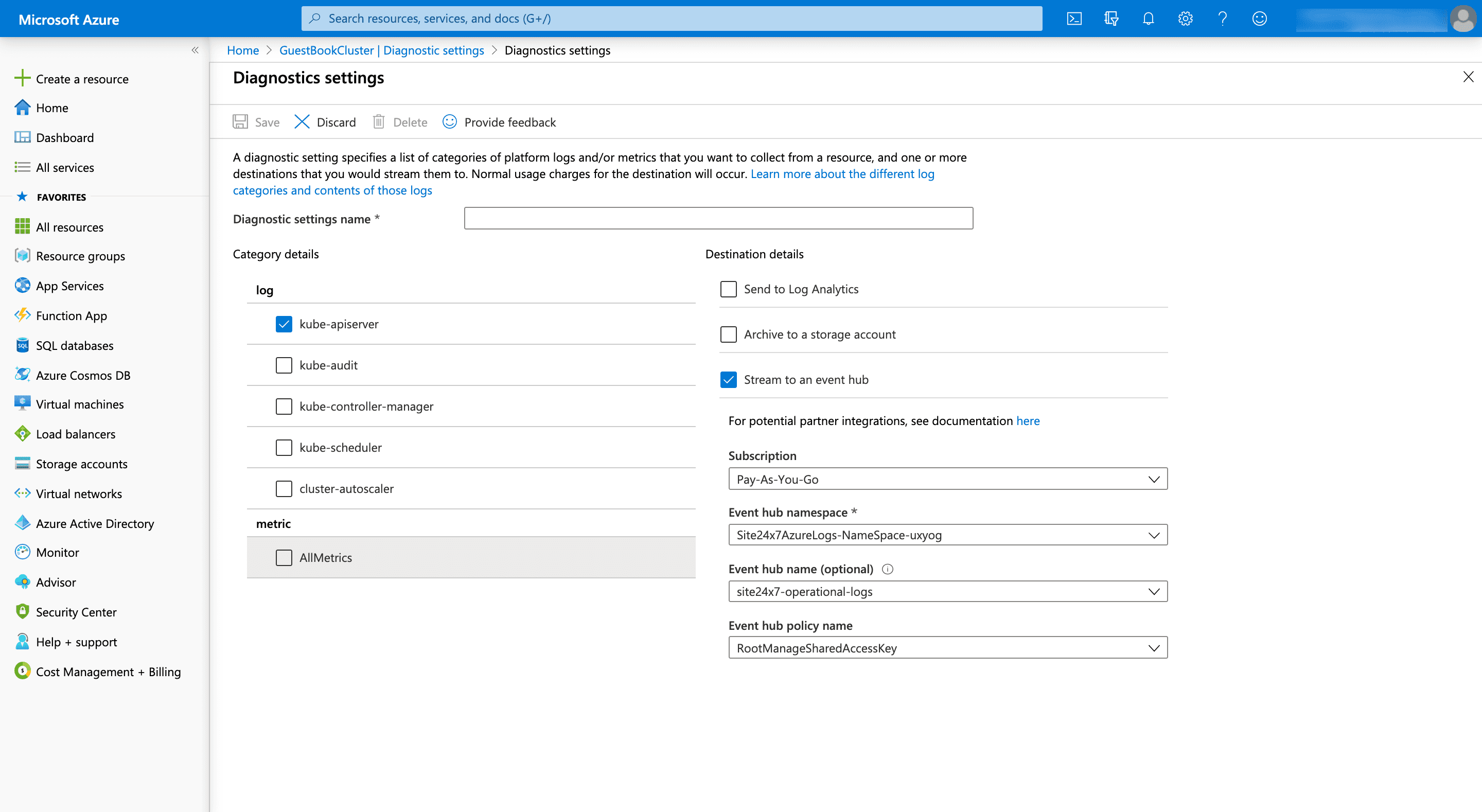Collapse the sidebar with the chevrons

coord(195,50)
